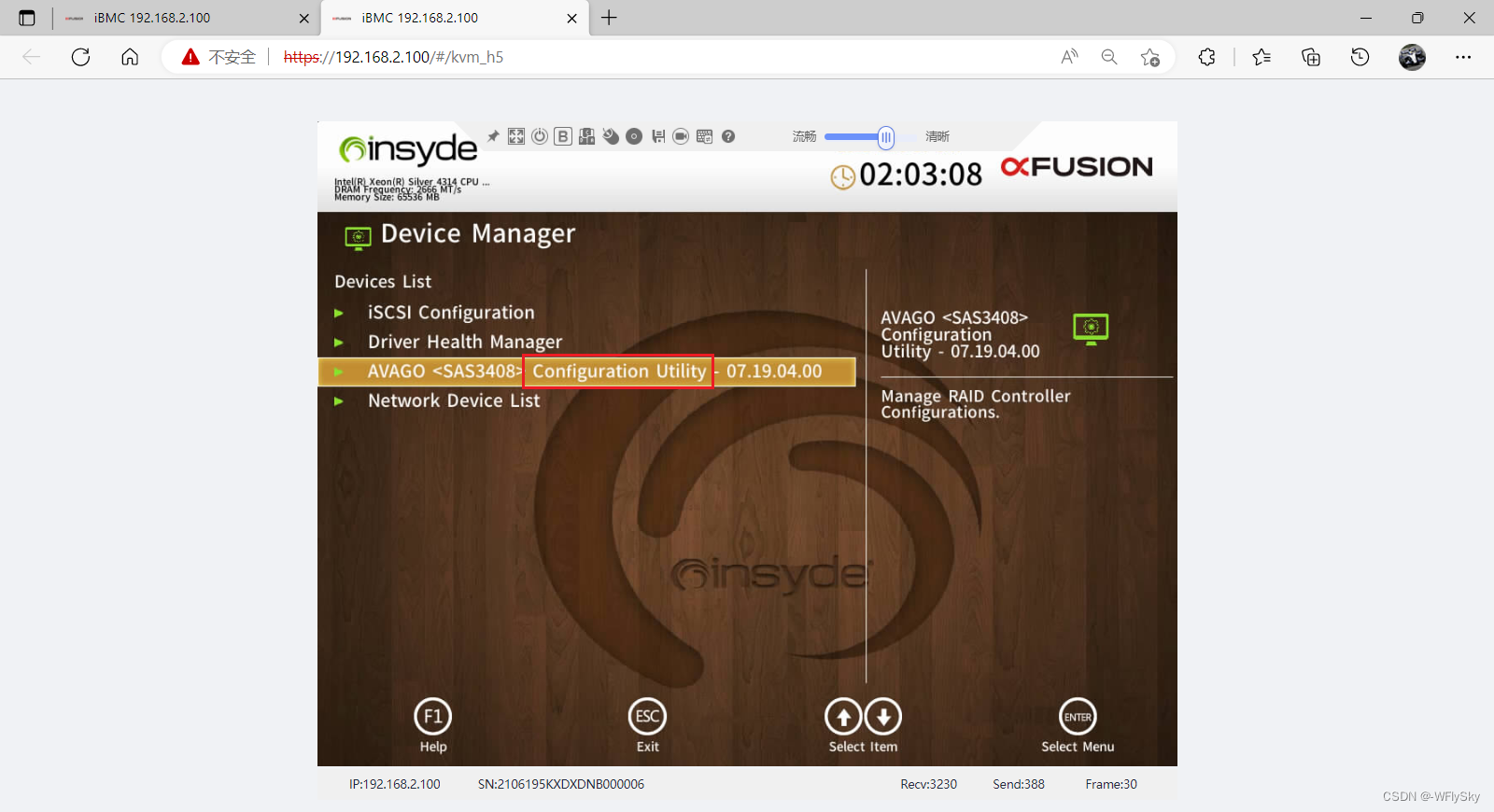
Task: Select AVAGO SAS3408 Configuration Utility entry
Action: coord(586,371)
